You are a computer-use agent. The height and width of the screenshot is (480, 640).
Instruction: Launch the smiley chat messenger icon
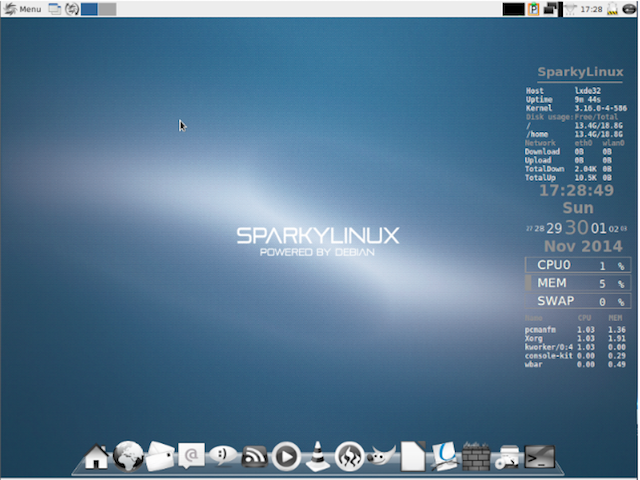coord(223,456)
